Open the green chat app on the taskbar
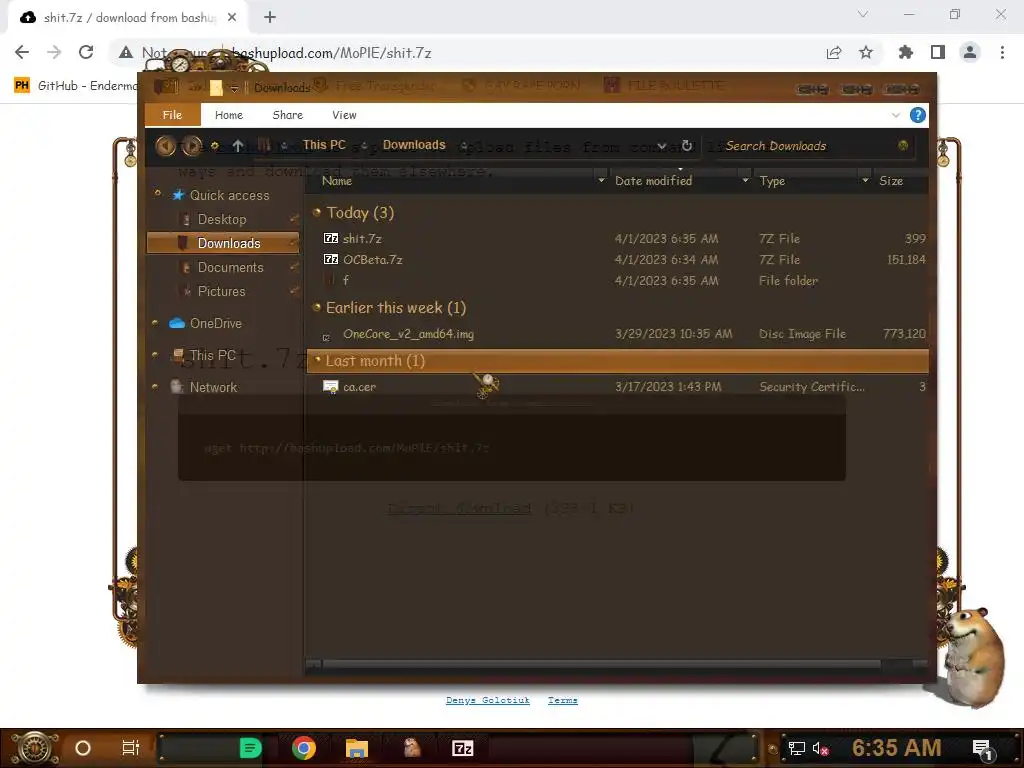Image resolution: width=1024 pixels, height=768 pixels. click(x=250, y=748)
